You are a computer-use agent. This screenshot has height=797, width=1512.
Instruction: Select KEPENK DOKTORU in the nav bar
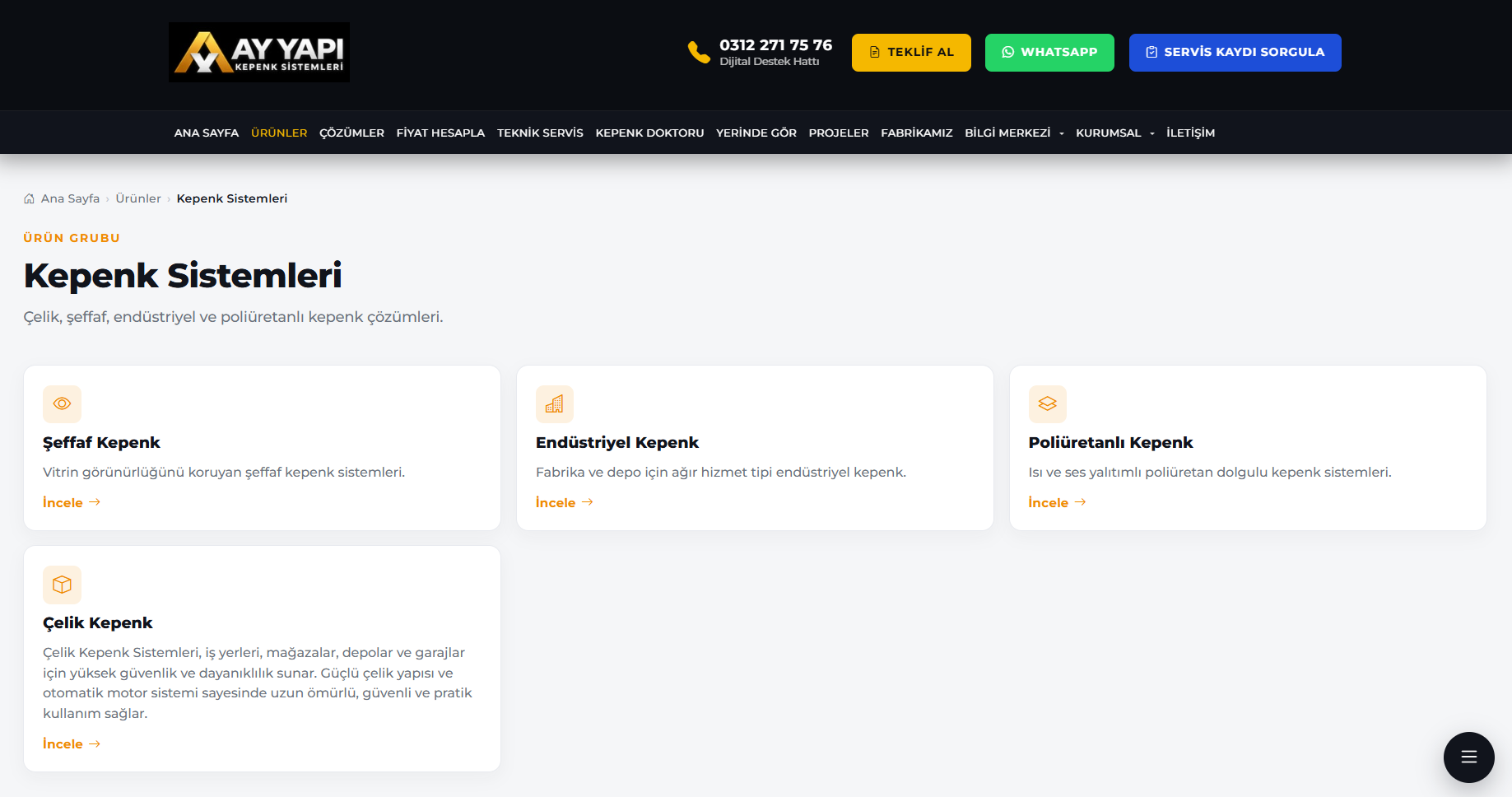649,133
